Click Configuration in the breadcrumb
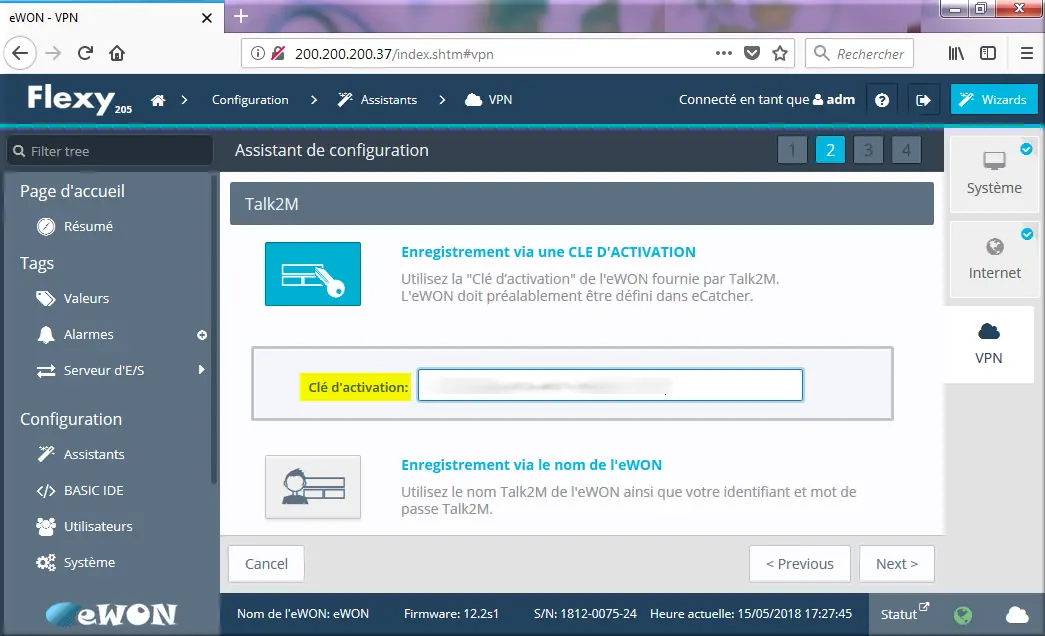This screenshot has height=636, width=1045. click(250, 100)
